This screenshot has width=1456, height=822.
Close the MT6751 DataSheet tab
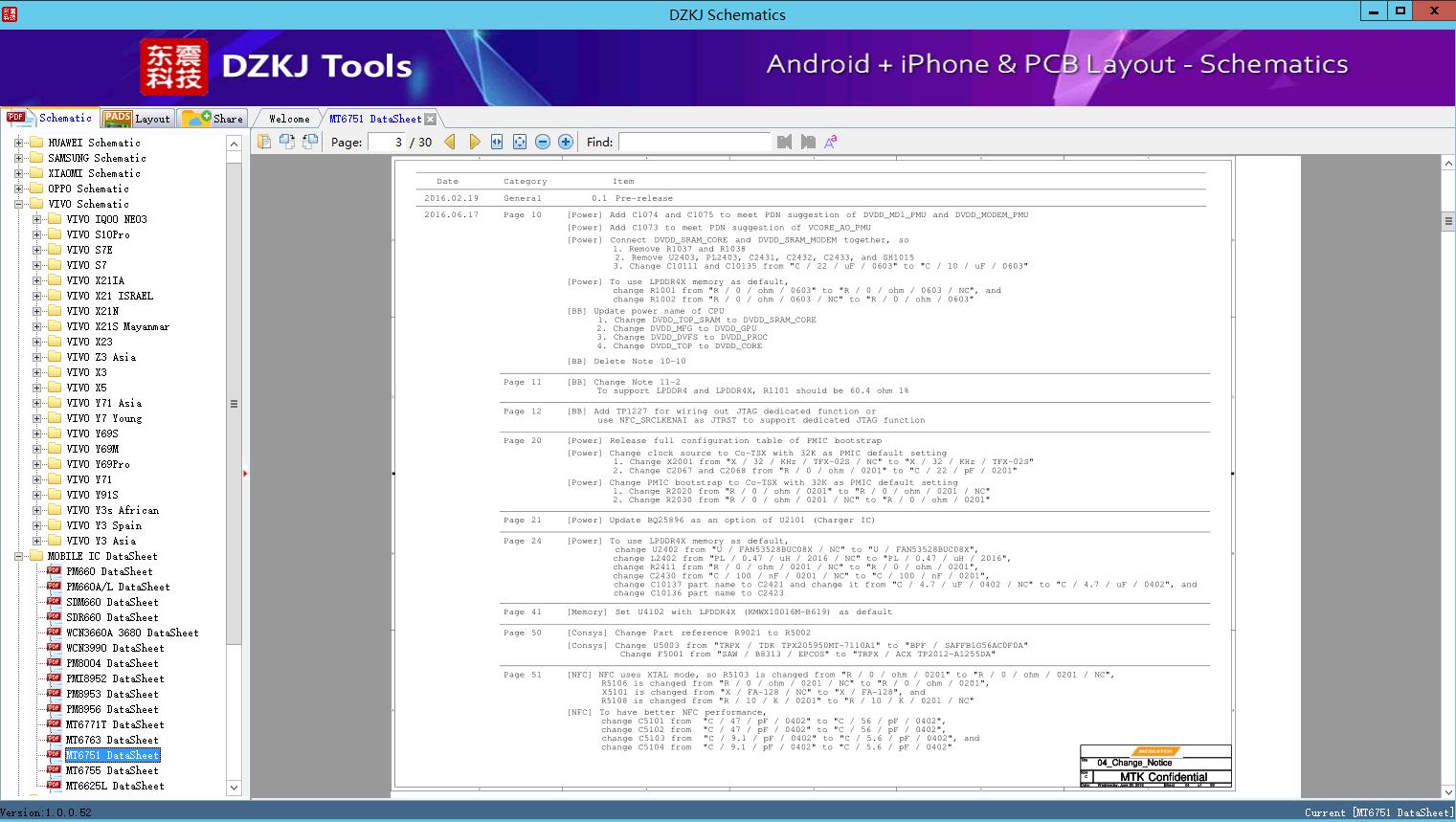(x=430, y=119)
